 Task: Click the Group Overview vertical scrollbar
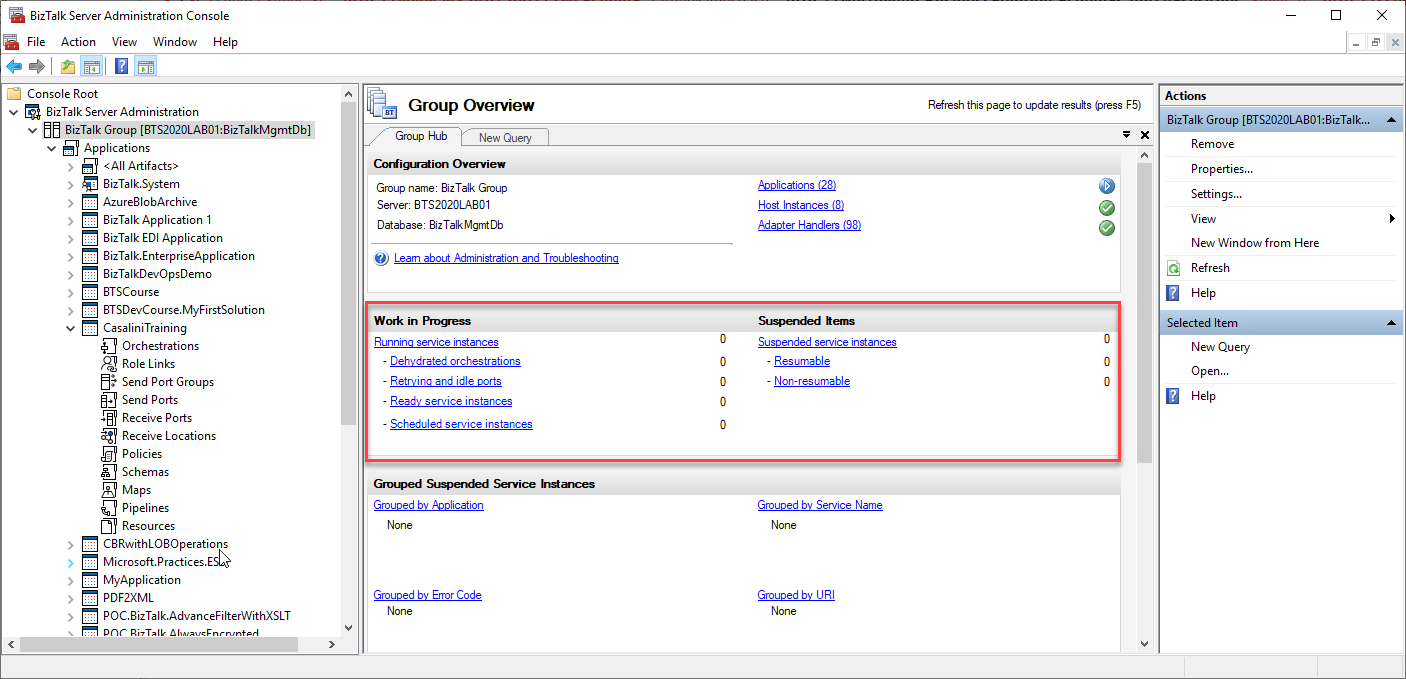click(1145, 312)
